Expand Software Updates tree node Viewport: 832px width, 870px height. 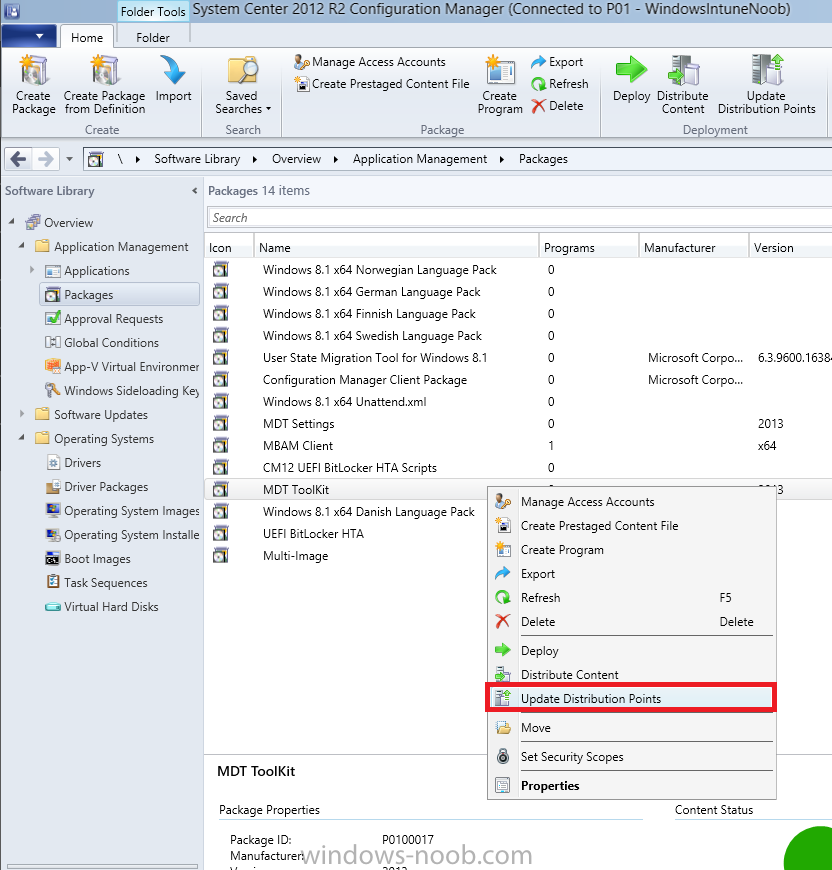click(22, 413)
